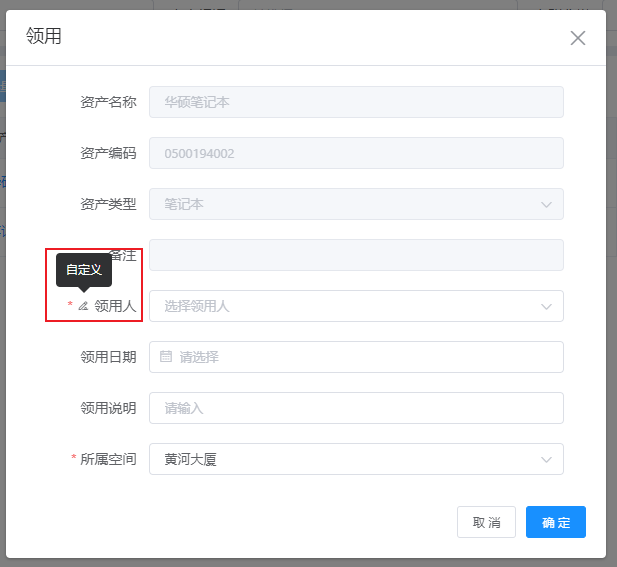Click the 领用 dialog title text
Image resolution: width=617 pixels, height=567 pixels.
click(x=44, y=37)
